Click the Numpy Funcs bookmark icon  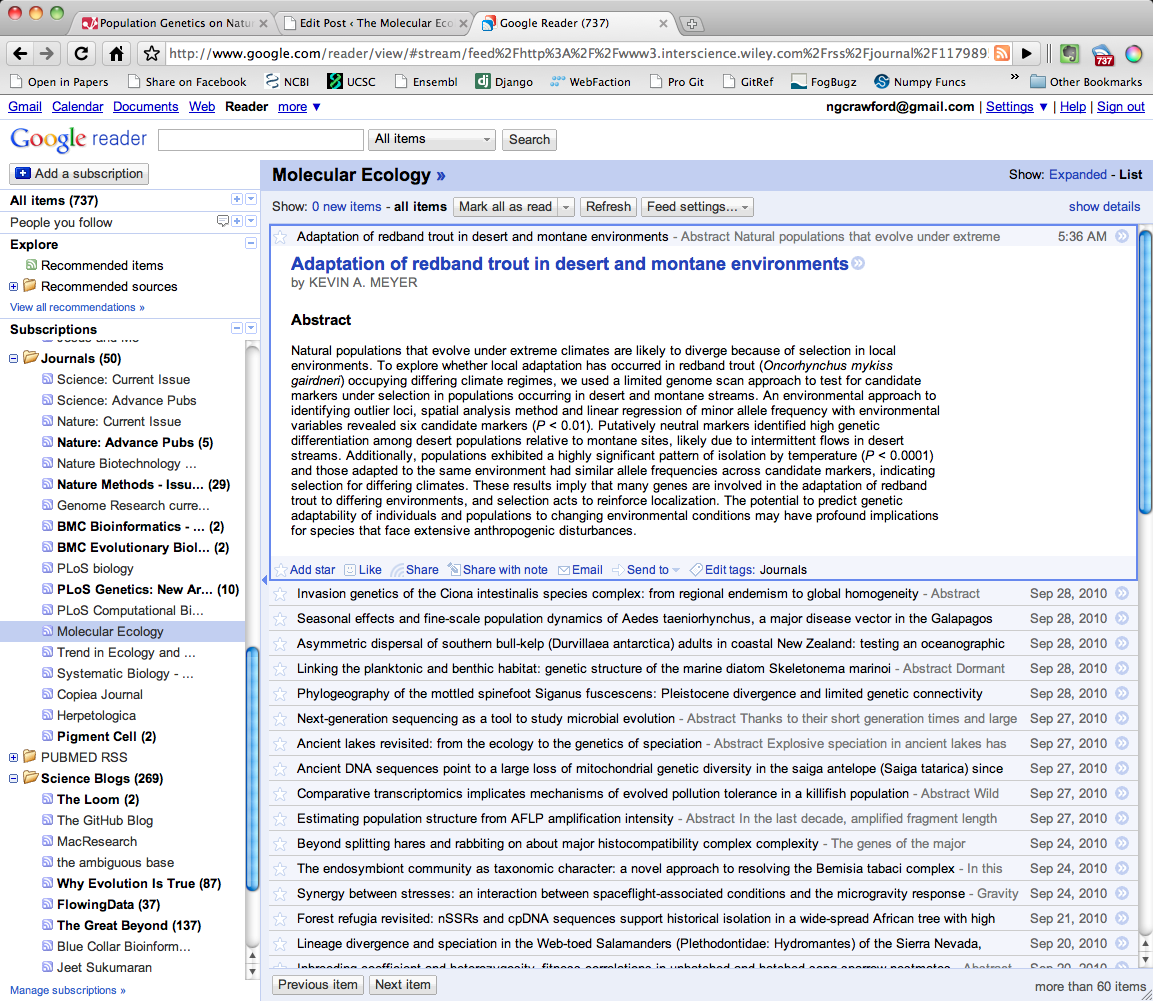click(x=882, y=82)
